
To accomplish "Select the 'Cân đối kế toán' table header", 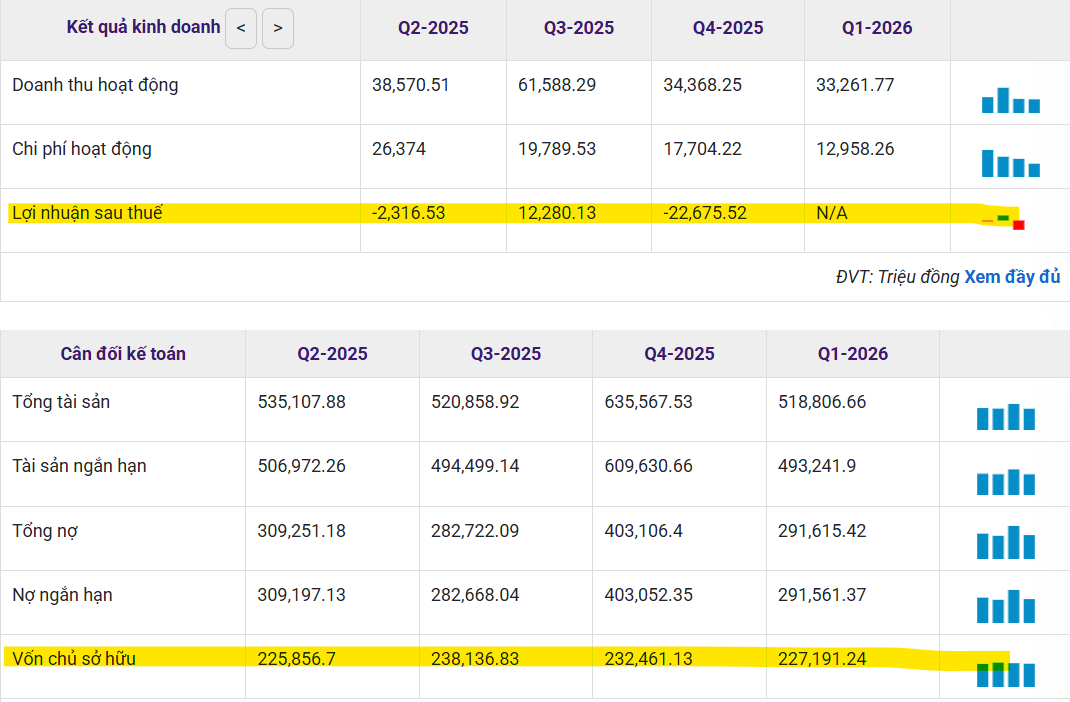I will pos(123,353).
